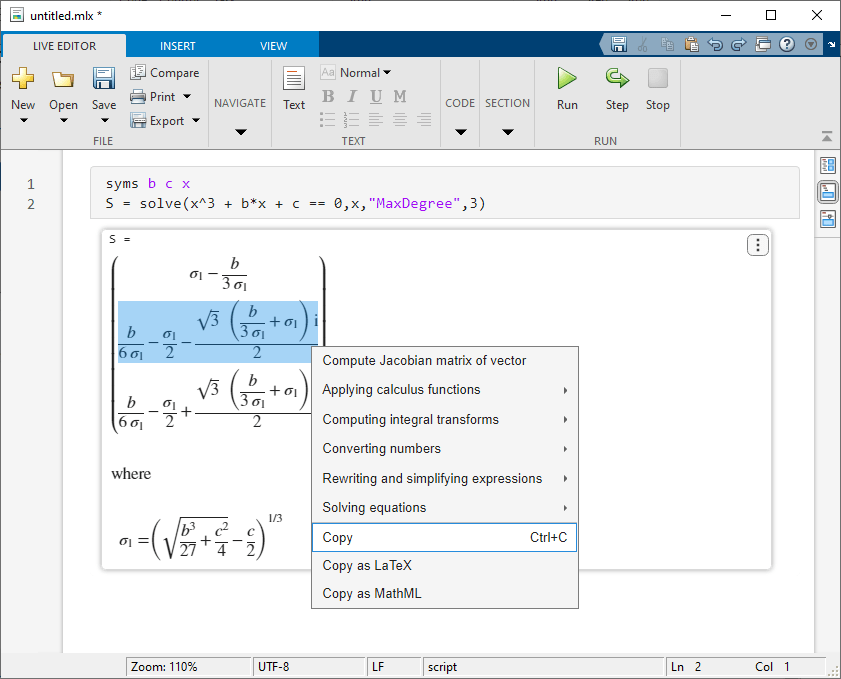Choose Copy as MathML
Image resolution: width=841 pixels, height=679 pixels.
(x=445, y=594)
